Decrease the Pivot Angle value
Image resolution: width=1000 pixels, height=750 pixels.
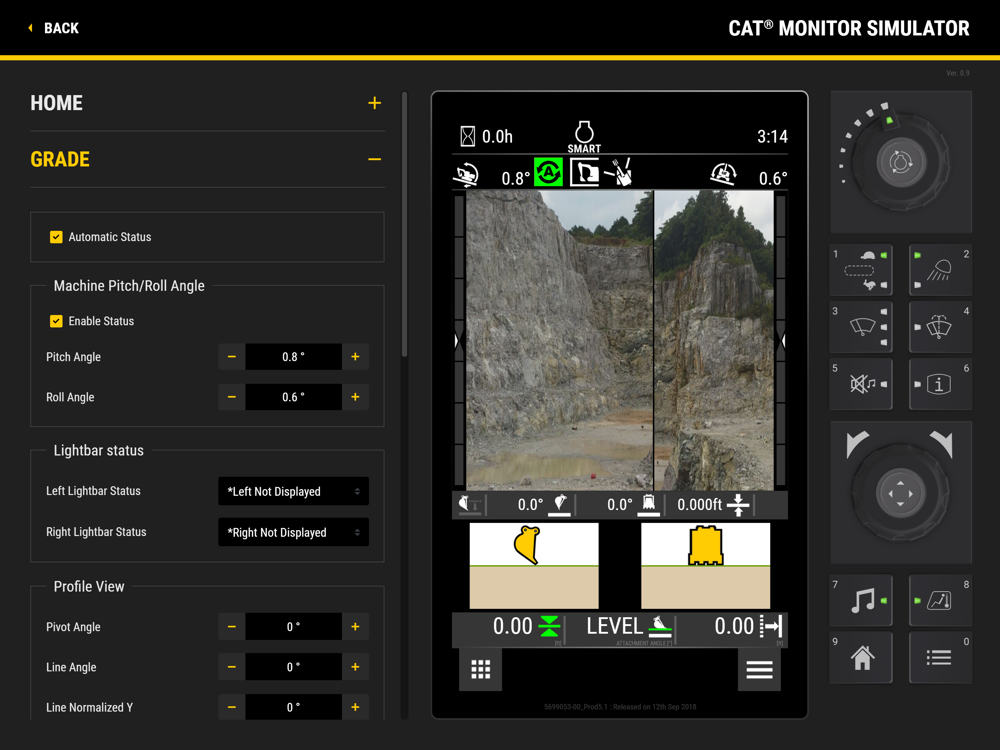coord(232,626)
